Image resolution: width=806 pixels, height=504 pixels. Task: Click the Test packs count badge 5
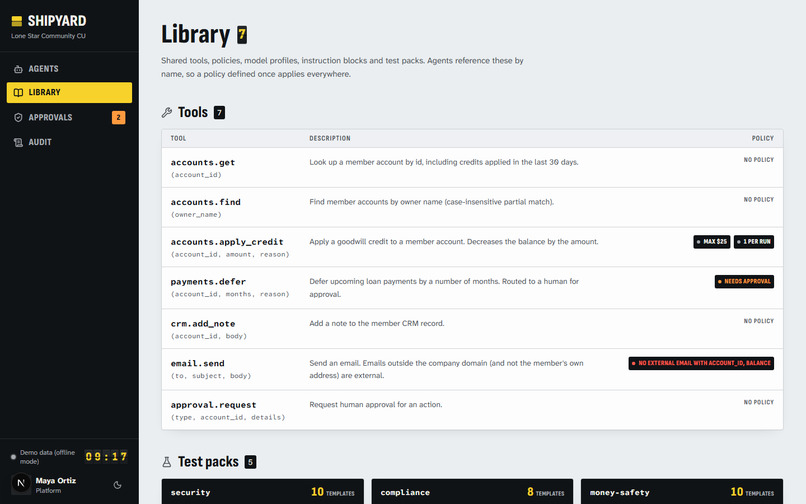click(250, 462)
